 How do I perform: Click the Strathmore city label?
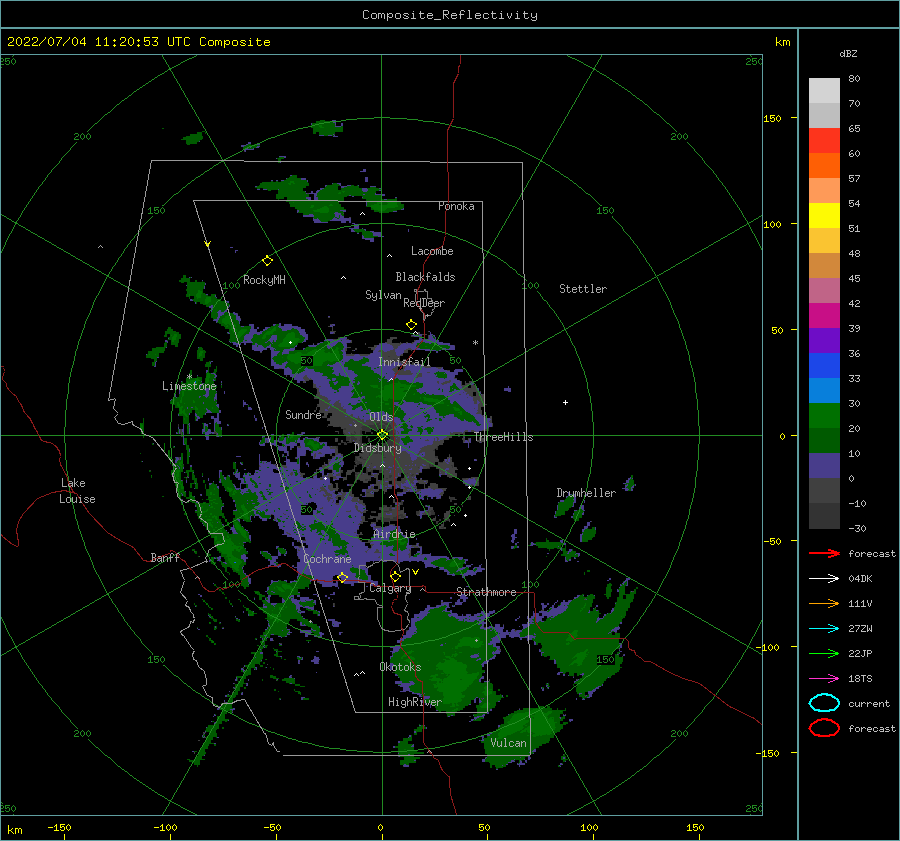click(486, 592)
